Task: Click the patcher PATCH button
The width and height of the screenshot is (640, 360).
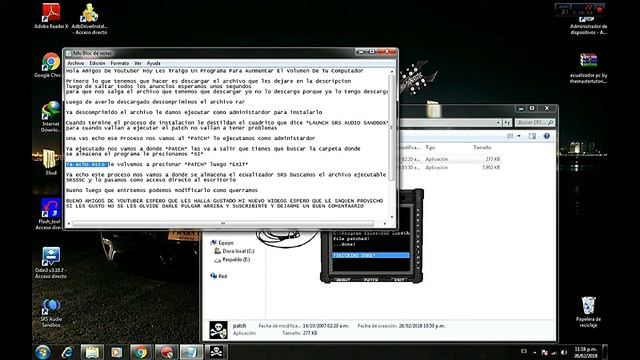Action: pyautogui.click(x=371, y=280)
